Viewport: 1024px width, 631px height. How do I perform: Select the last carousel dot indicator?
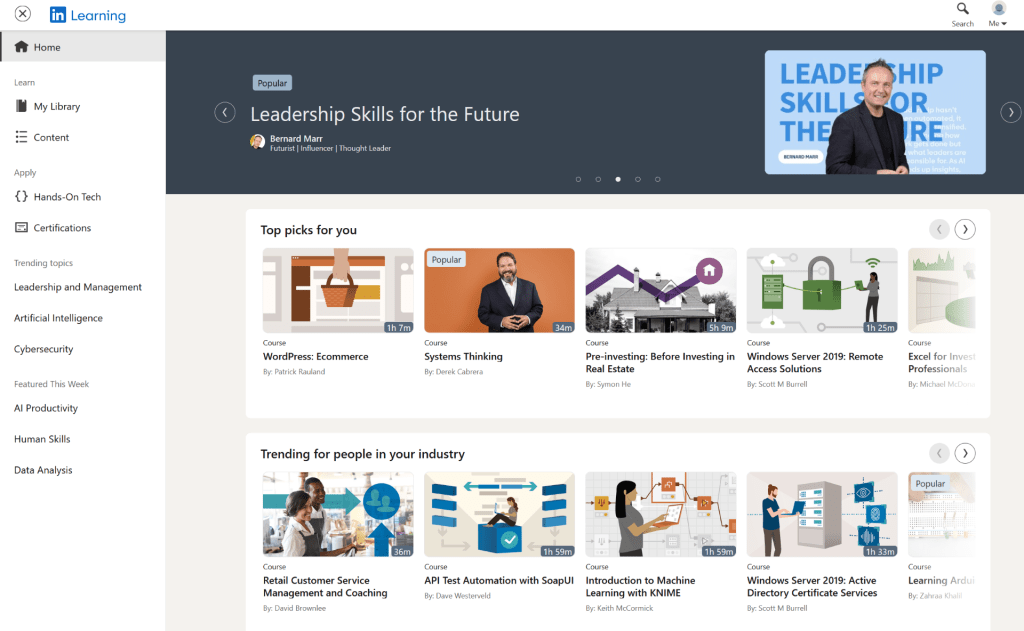[x=658, y=179]
